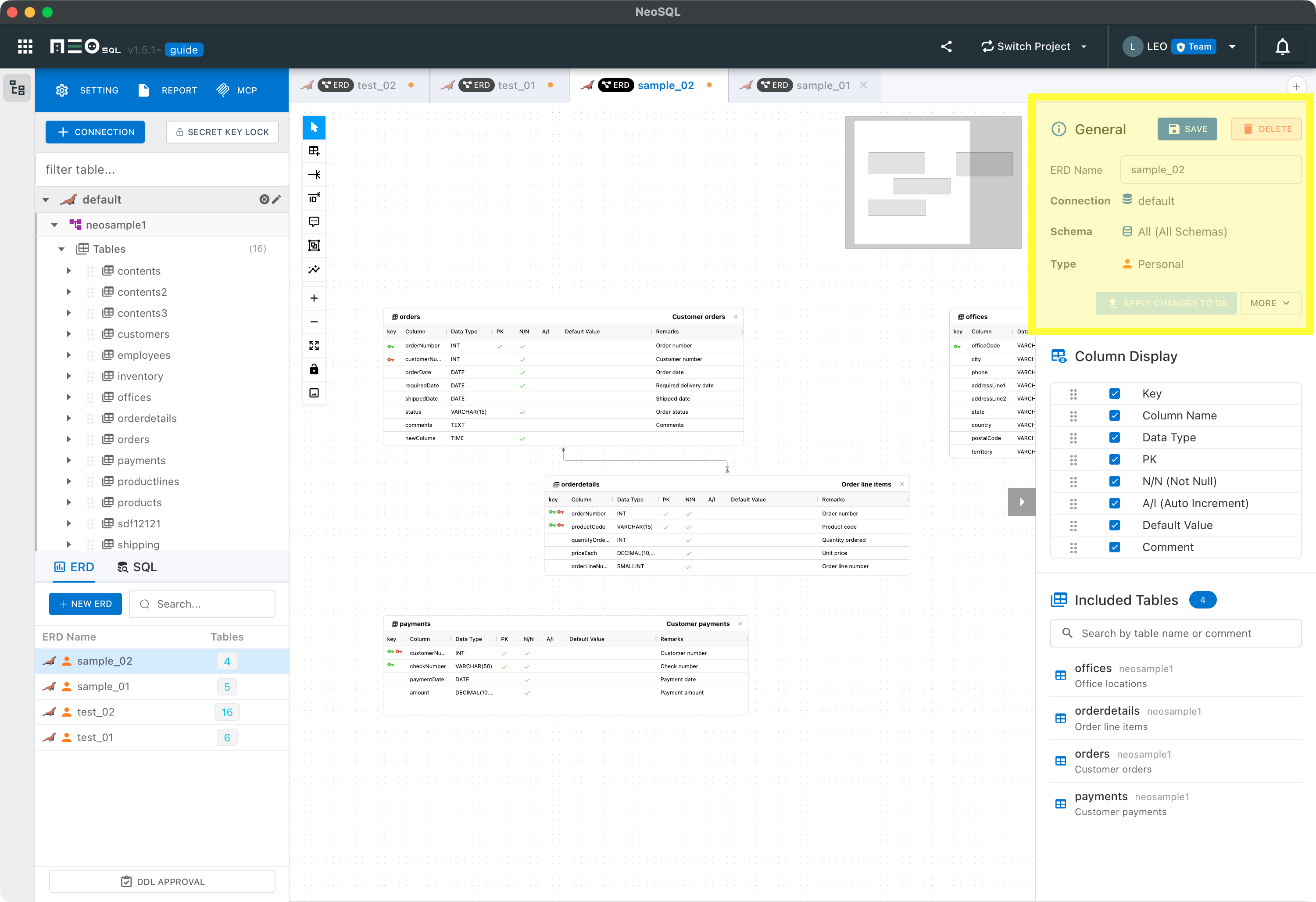Image resolution: width=1316 pixels, height=902 pixels.
Task: Click the lock canvas icon
Action: (x=314, y=369)
